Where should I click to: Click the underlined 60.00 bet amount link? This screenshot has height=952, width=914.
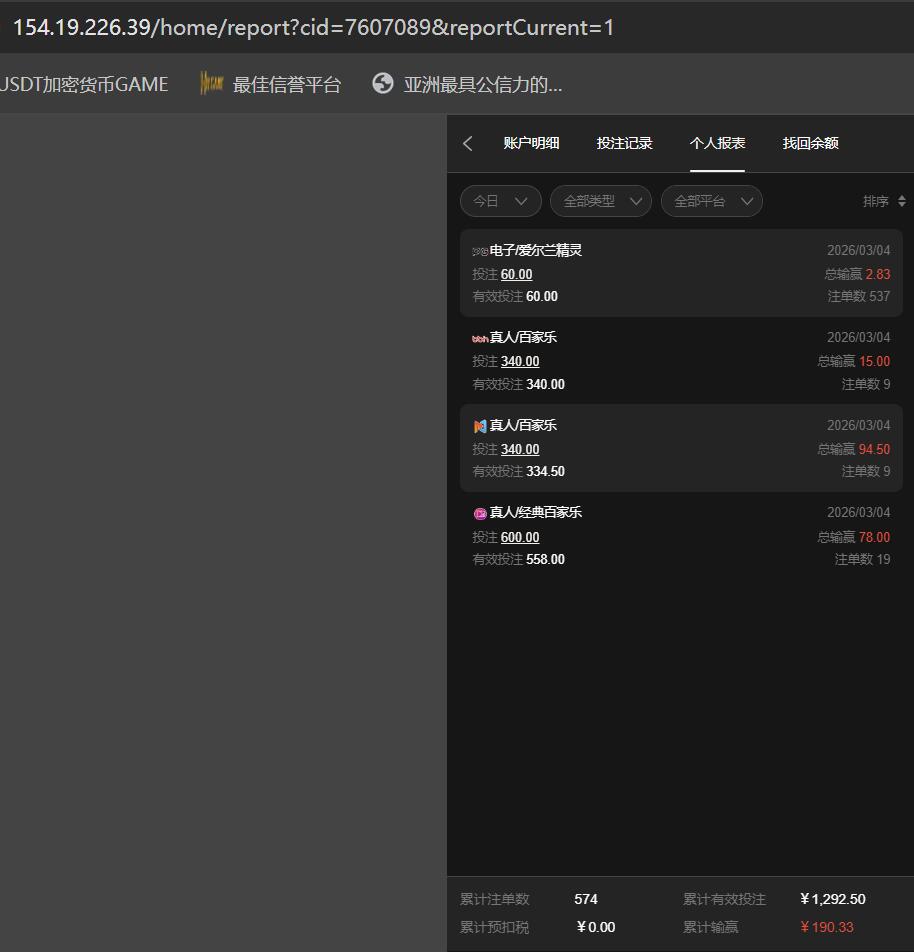[516, 274]
